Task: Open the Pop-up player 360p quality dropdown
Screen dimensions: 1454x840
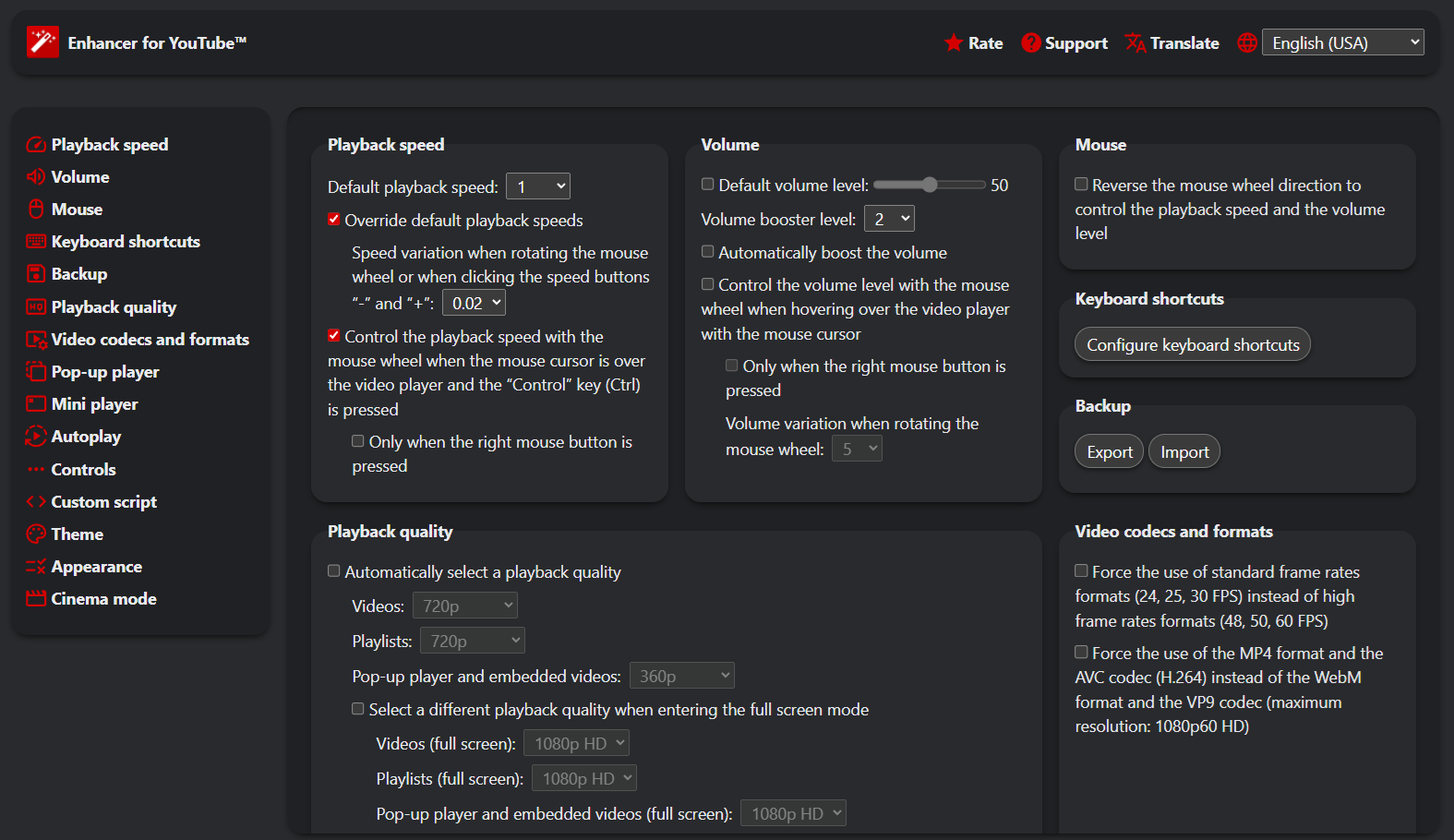Action: [x=682, y=676]
